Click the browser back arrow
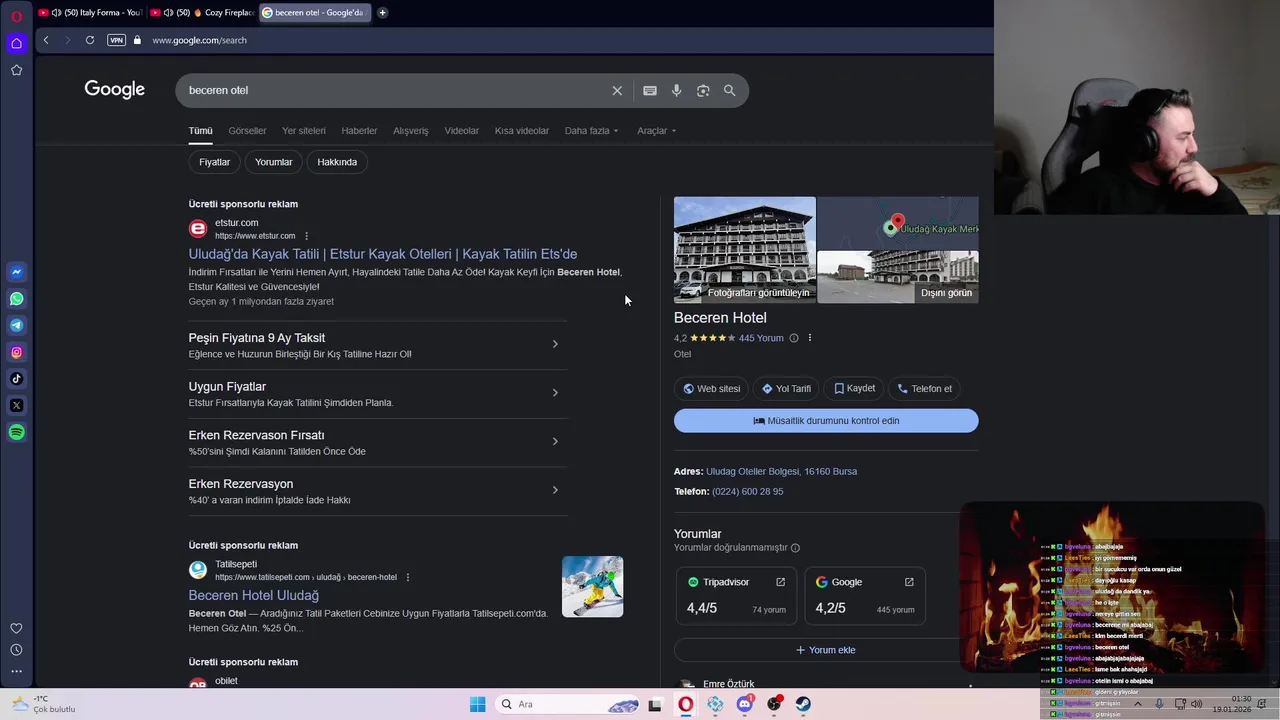Viewport: 1280px width, 720px height. point(46,40)
